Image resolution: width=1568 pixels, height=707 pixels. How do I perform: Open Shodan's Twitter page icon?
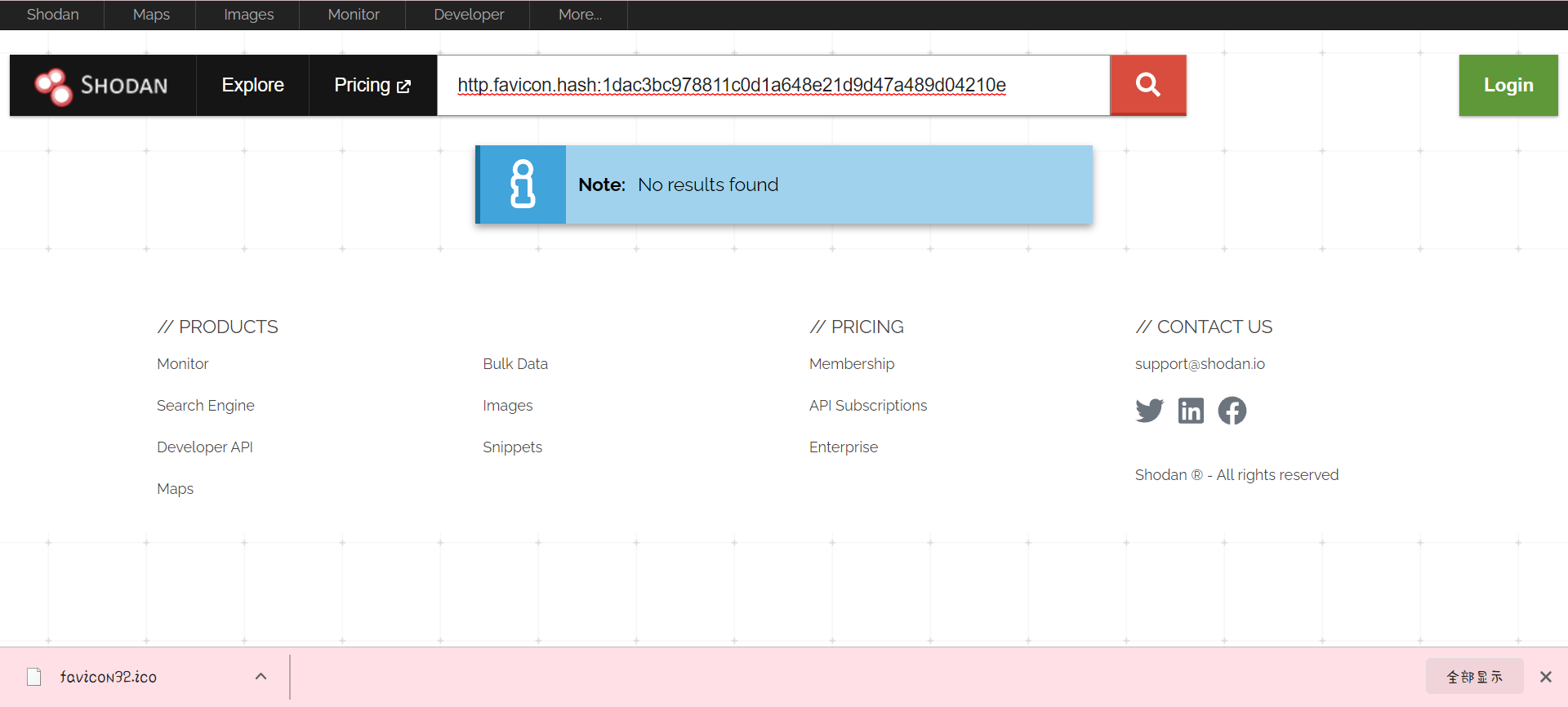tap(1149, 410)
